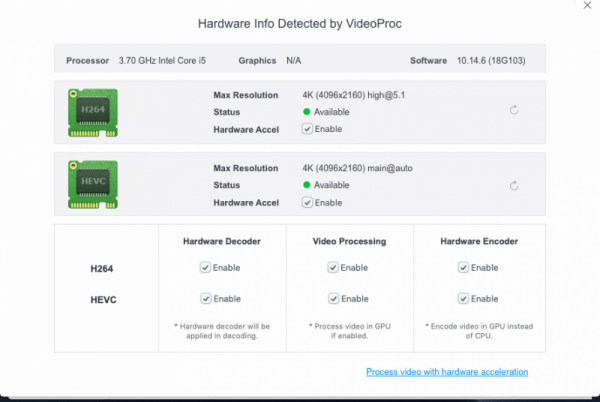Toggle H264 Hardware Accel Enable checkbox
The image size is (600, 402).
(307, 129)
